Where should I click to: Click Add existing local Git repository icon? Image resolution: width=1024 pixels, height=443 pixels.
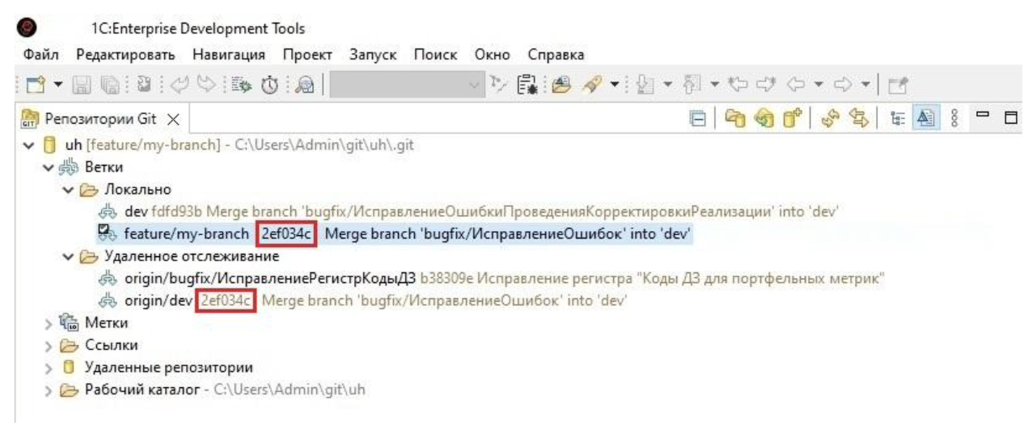click(x=735, y=119)
